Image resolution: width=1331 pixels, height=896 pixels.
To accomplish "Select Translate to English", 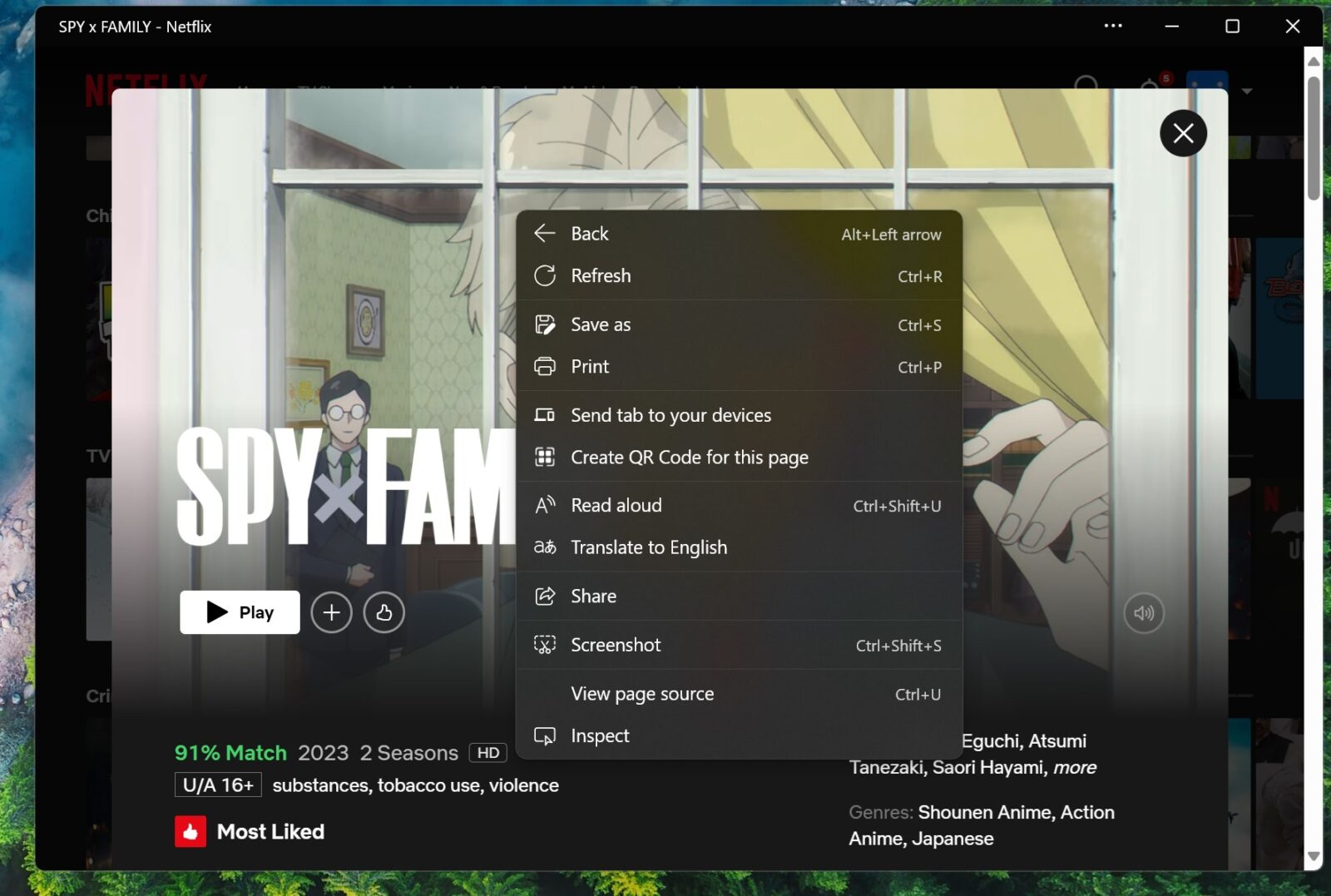I will pos(649,547).
